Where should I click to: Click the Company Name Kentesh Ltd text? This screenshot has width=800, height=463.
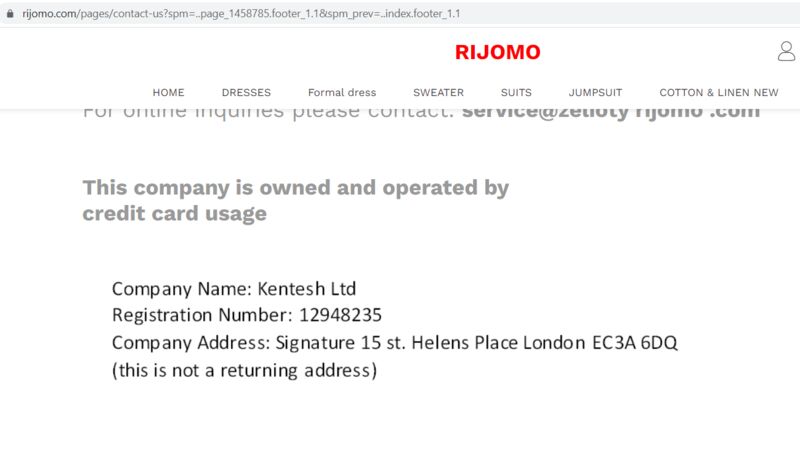pyautogui.click(x=234, y=289)
